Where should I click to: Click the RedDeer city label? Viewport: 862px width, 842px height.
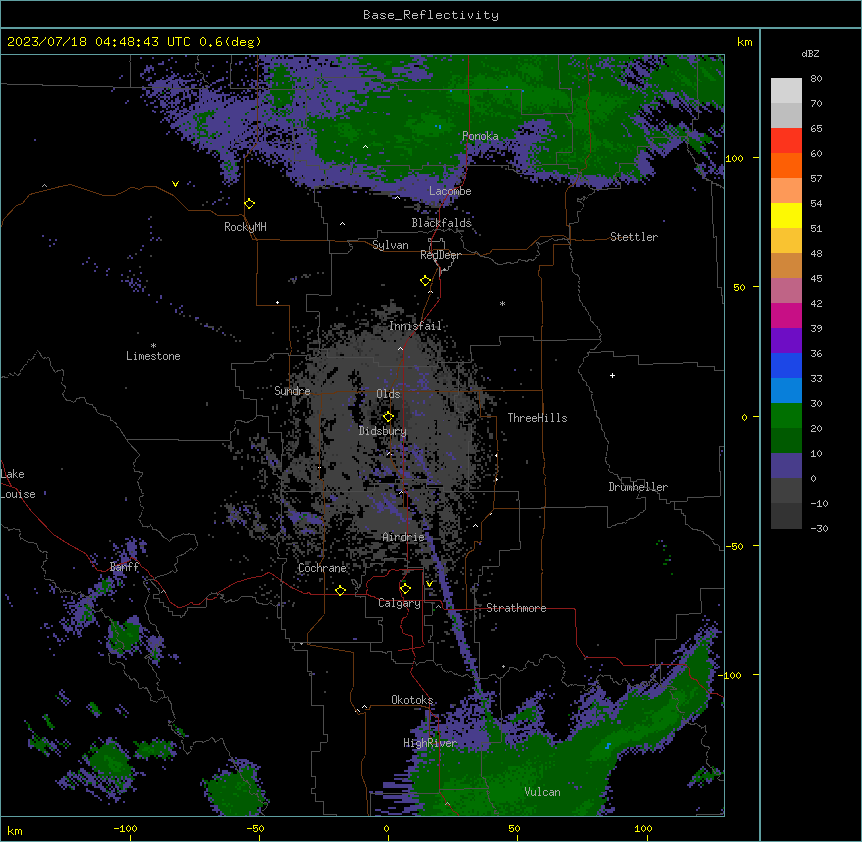point(440,255)
